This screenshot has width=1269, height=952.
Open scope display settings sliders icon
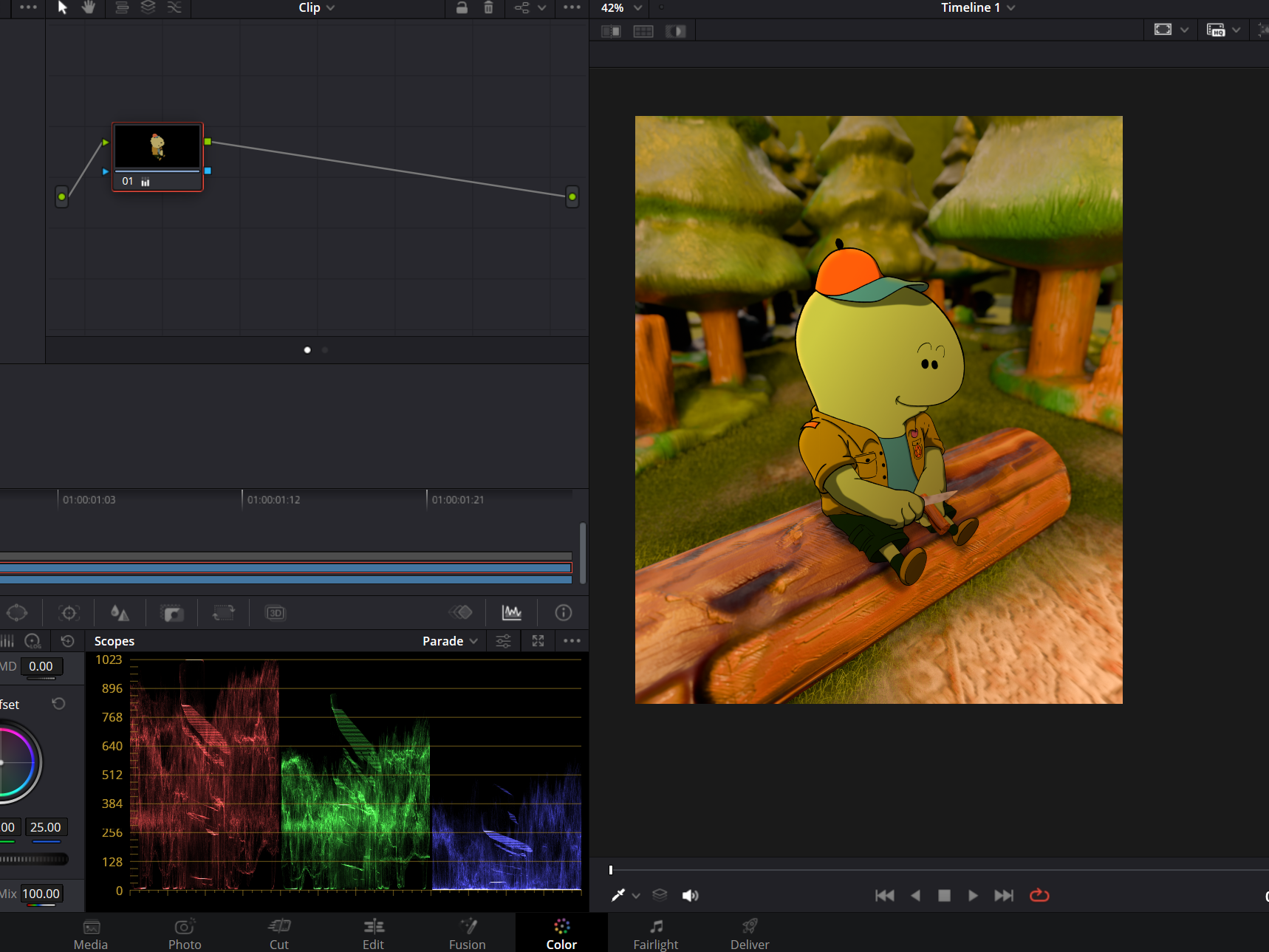(503, 641)
